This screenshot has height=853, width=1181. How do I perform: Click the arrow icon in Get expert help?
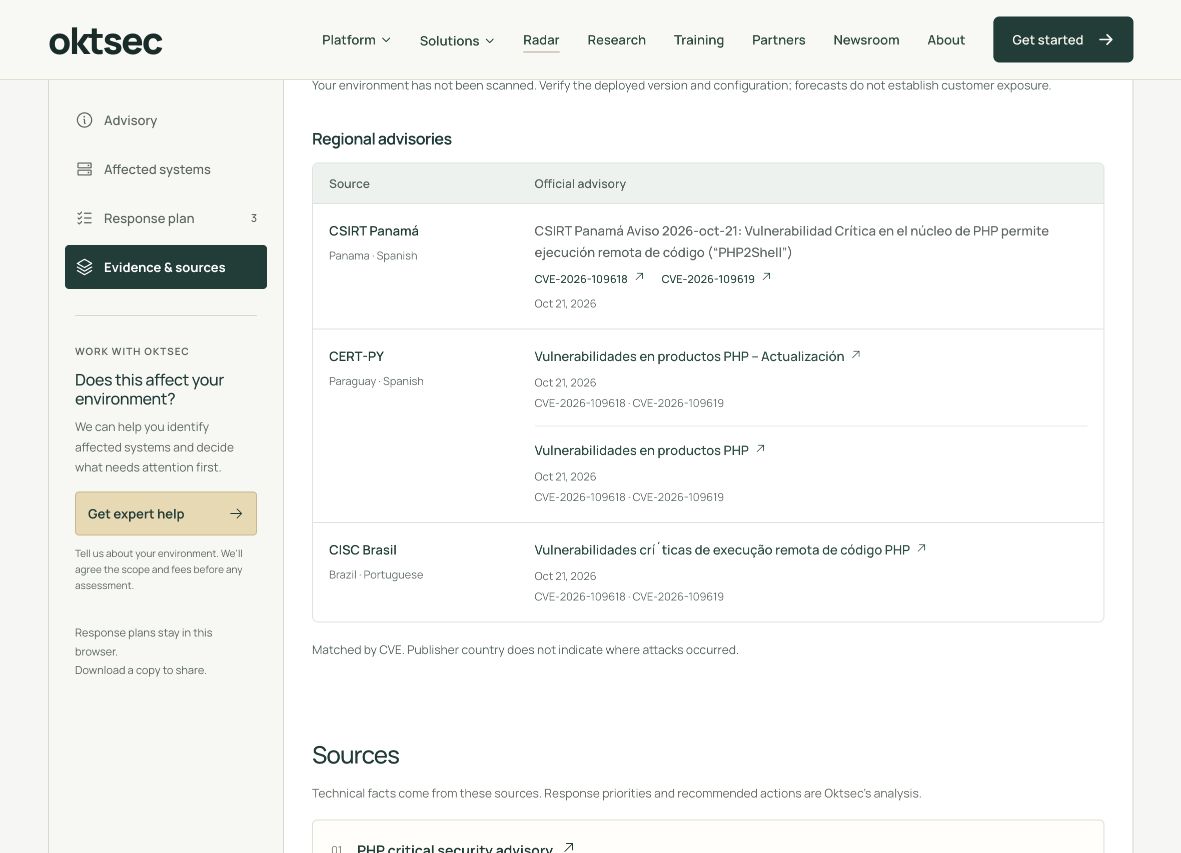[x=236, y=513]
